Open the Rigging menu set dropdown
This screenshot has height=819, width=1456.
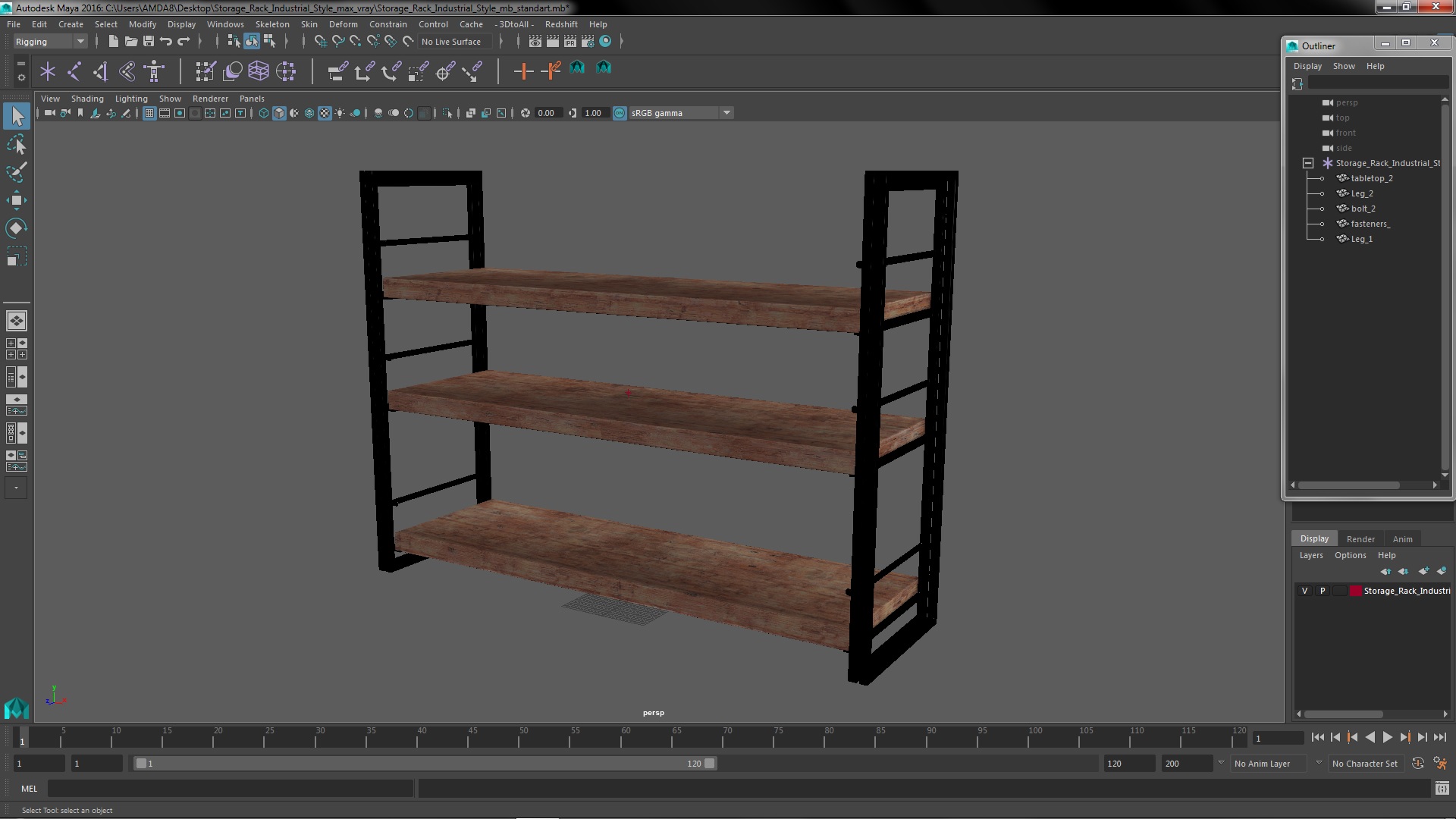[x=50, y=42]
